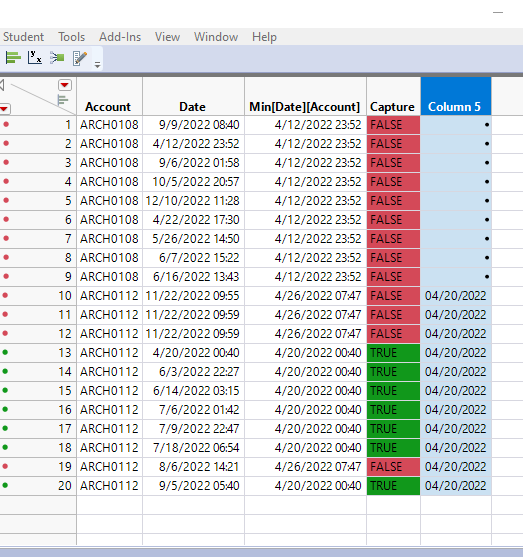
Task: Click green row-state marker for row 13
Action: tap(5, 352)
